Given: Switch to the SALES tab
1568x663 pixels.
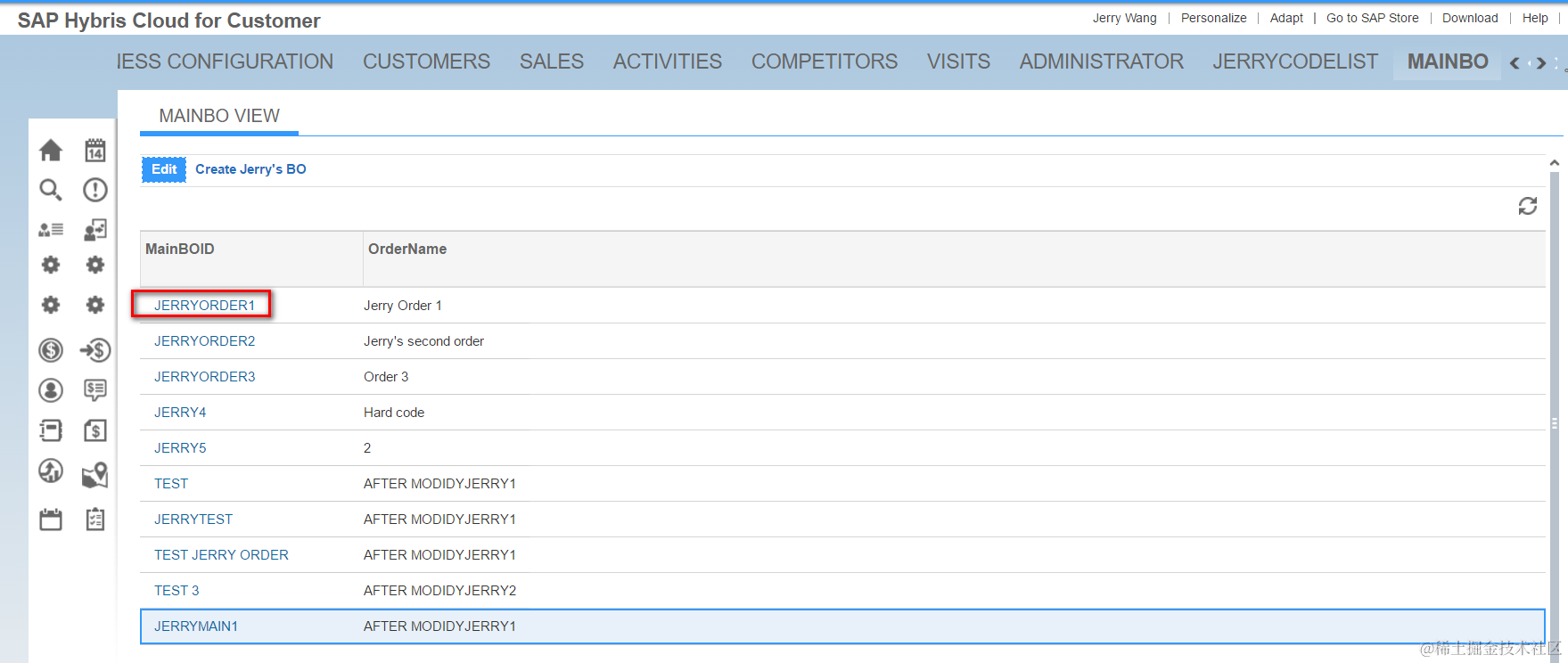Looking at the screenshot, I should (552, 61).
